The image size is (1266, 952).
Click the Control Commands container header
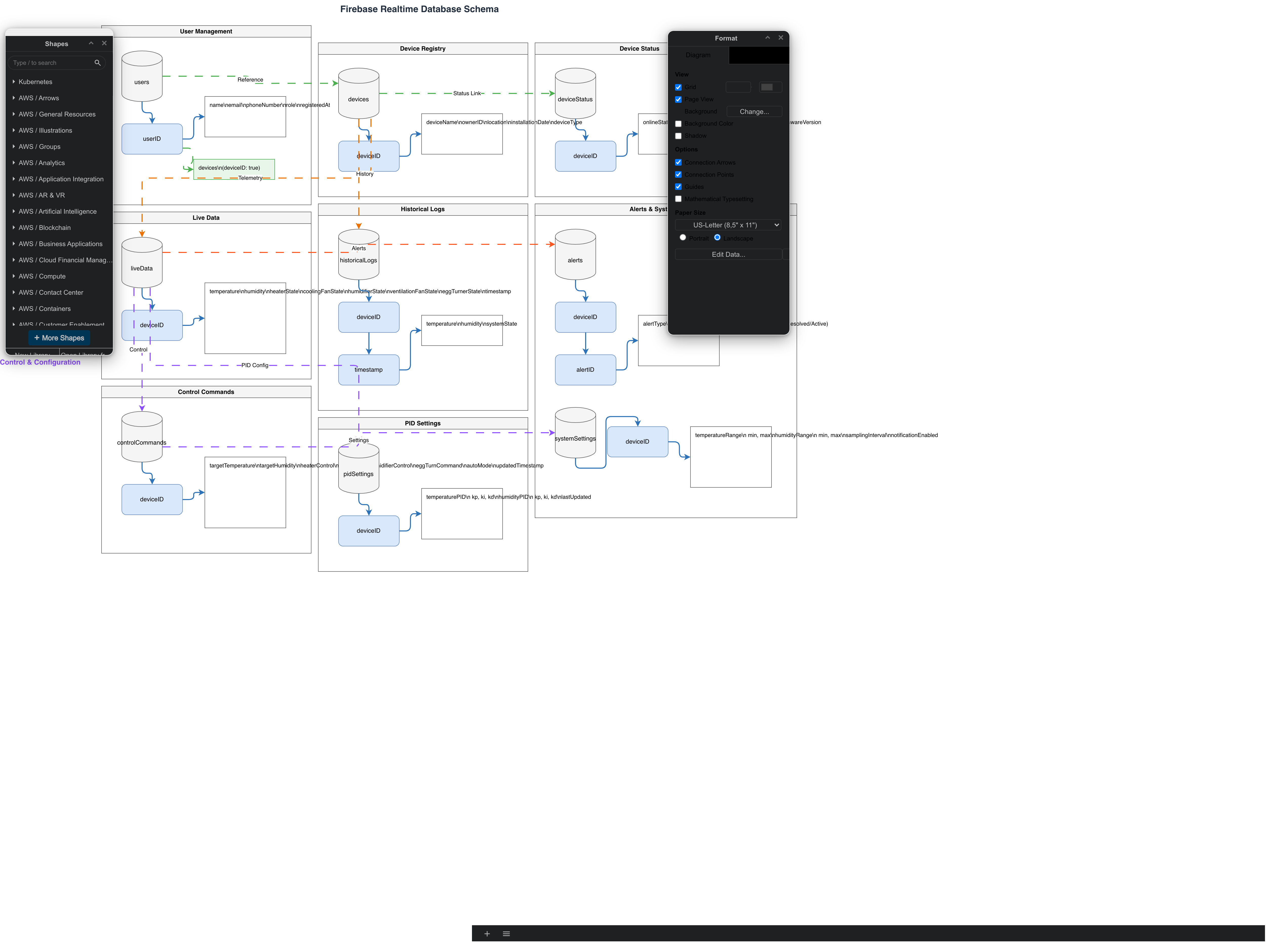pos(206,392)
